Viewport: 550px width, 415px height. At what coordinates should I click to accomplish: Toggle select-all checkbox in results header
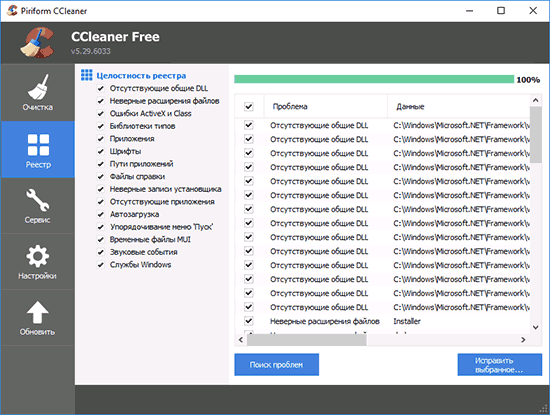click(x=249, y=106)
